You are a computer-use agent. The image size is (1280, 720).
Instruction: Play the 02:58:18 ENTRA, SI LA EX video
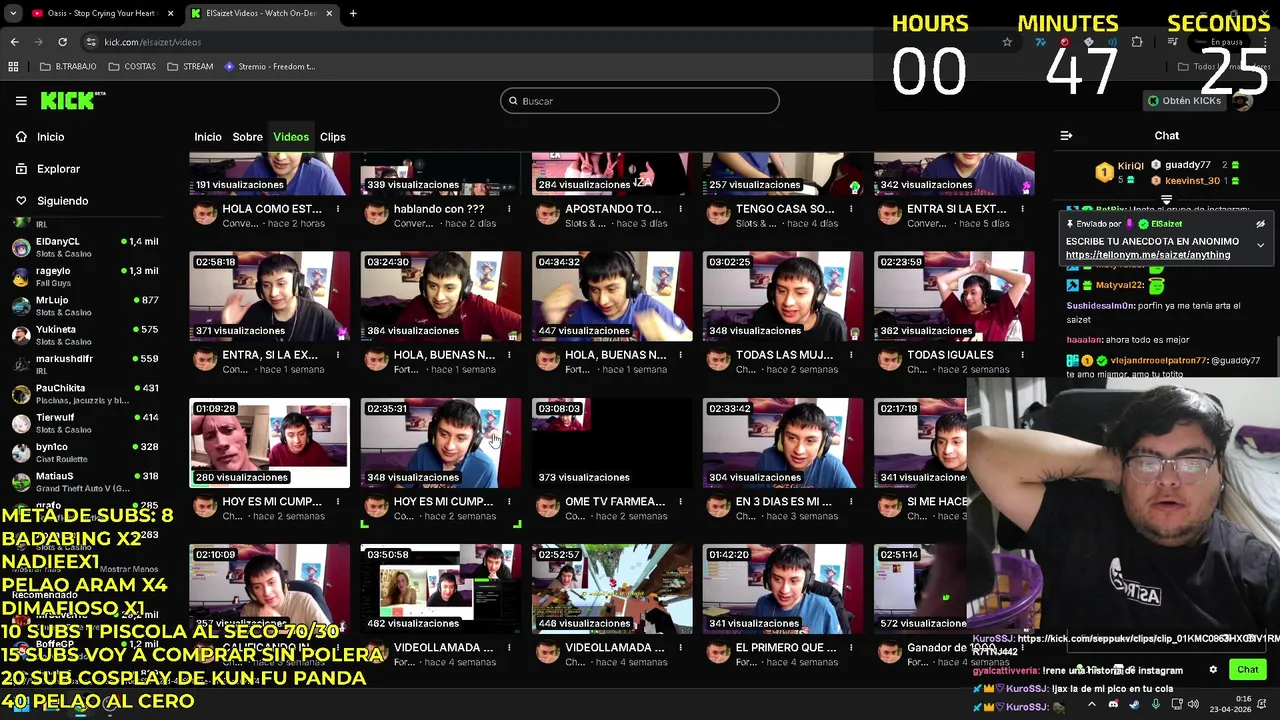tap(270, 296)
